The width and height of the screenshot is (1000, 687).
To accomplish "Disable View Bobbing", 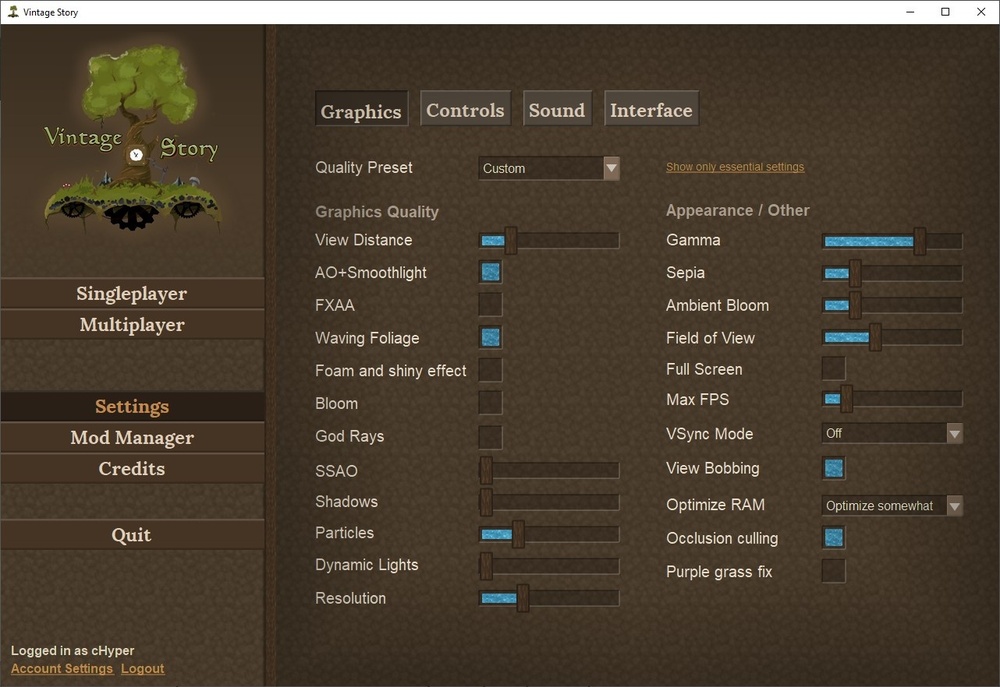I will (x=833, y=468).
